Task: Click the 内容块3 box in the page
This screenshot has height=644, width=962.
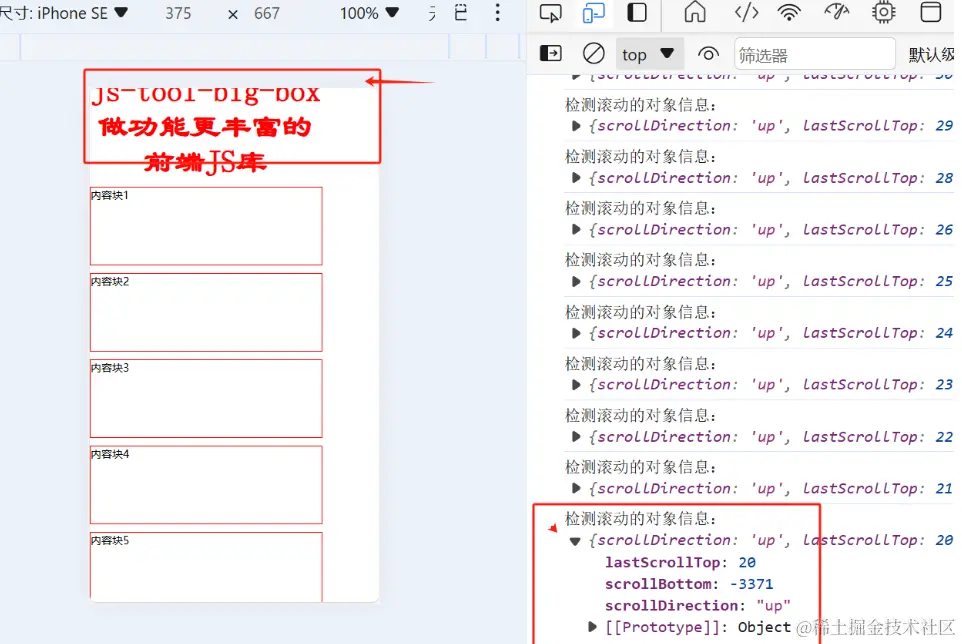Action: pyautogui.click(x=206, y=399)
